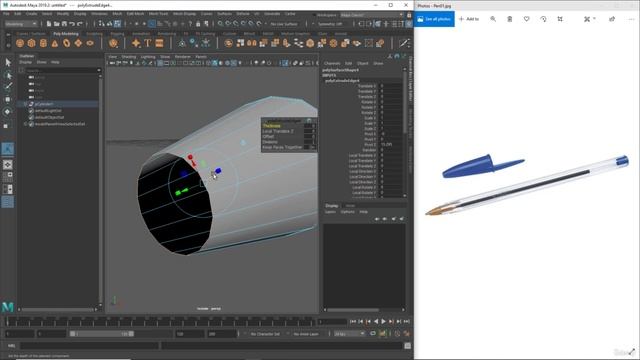Click the Outliner search field
Screen dimensions: 640x360
coord(60,70)
